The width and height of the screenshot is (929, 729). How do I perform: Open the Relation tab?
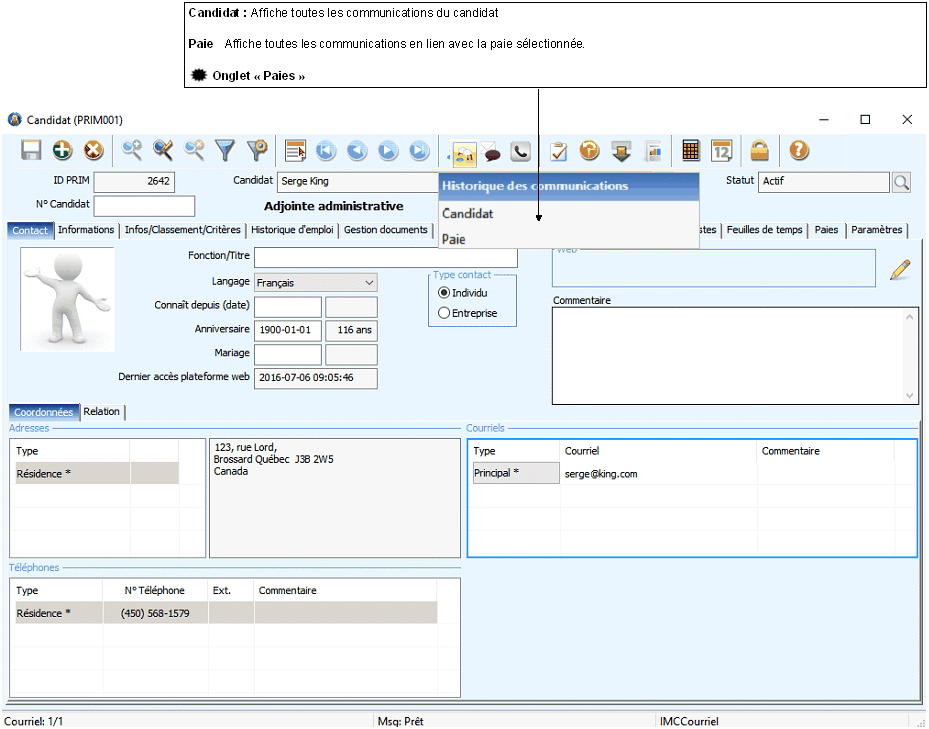click(102, 412)
